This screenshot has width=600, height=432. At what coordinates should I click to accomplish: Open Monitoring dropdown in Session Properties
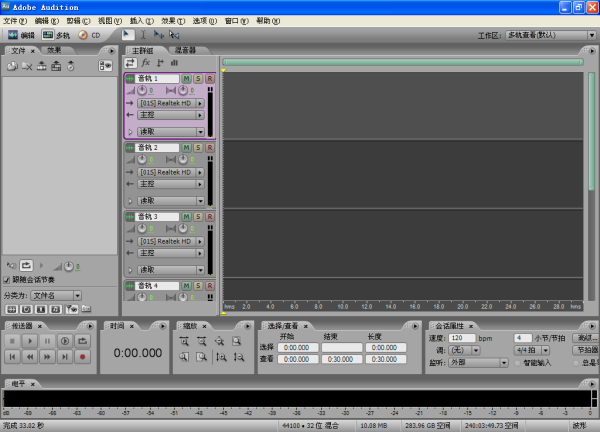pyautogui.click(x=478, y=362)
